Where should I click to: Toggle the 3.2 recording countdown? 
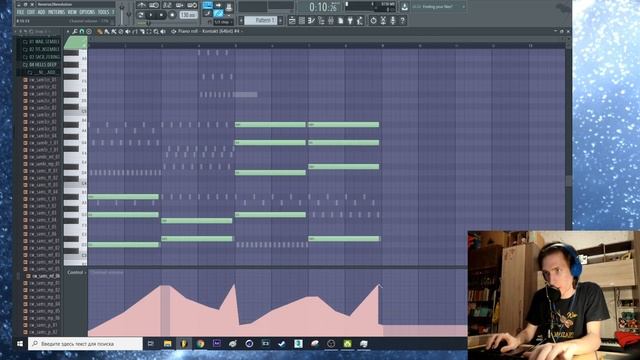click(167, 5)
